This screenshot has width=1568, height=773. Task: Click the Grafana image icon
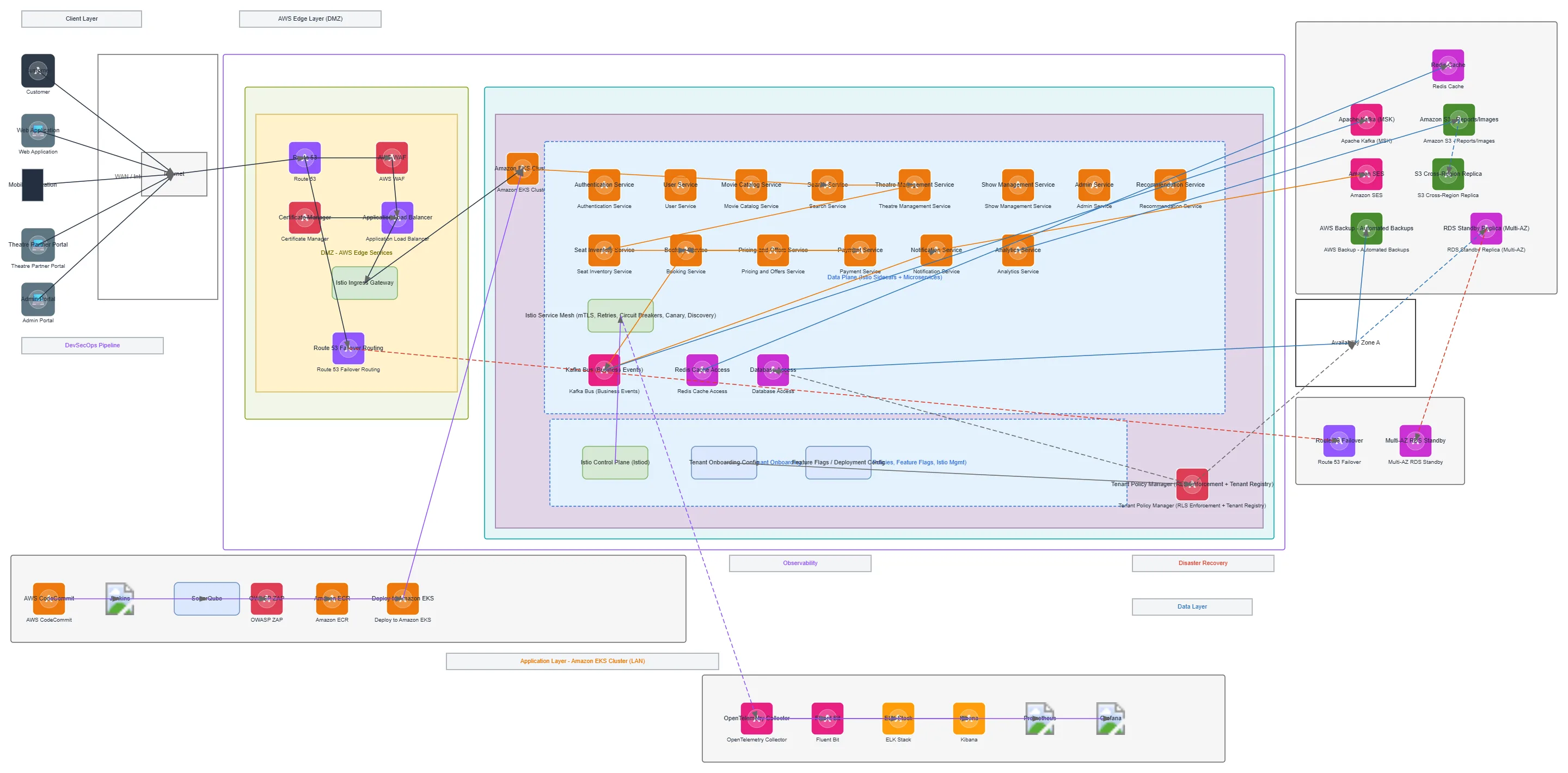point(1110,718)
